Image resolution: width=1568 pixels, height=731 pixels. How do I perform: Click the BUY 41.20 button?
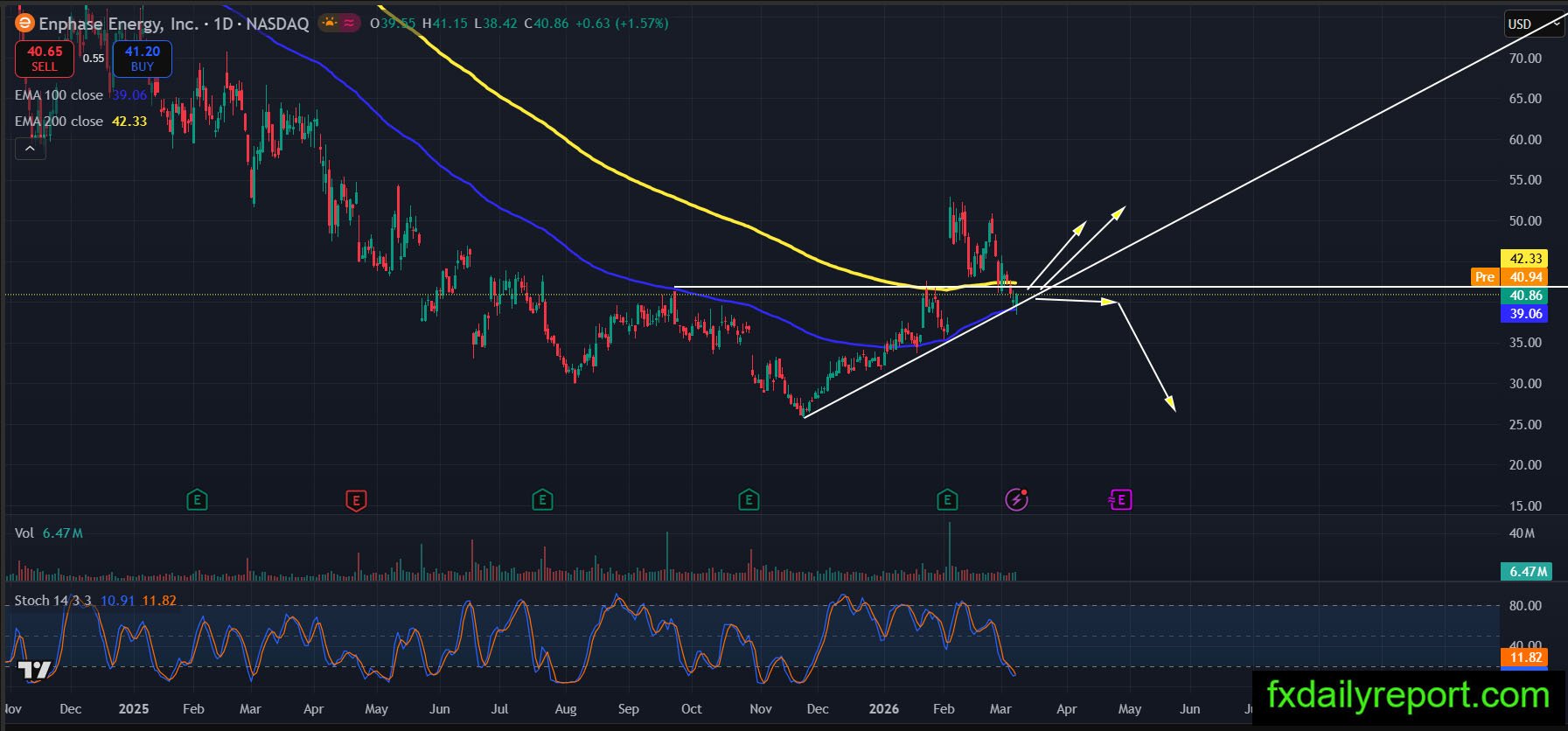(x=143, y=59)
